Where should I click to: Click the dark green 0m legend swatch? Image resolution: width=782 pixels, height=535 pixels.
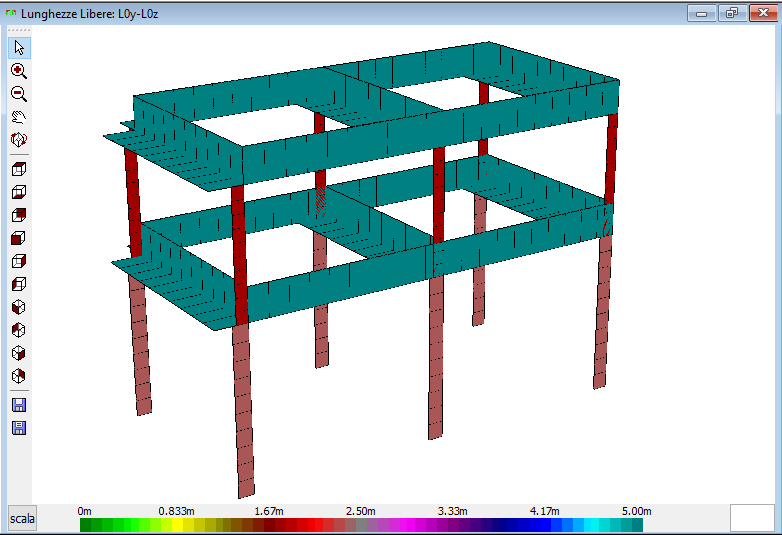pyautogui.click(x=85, y=525)
